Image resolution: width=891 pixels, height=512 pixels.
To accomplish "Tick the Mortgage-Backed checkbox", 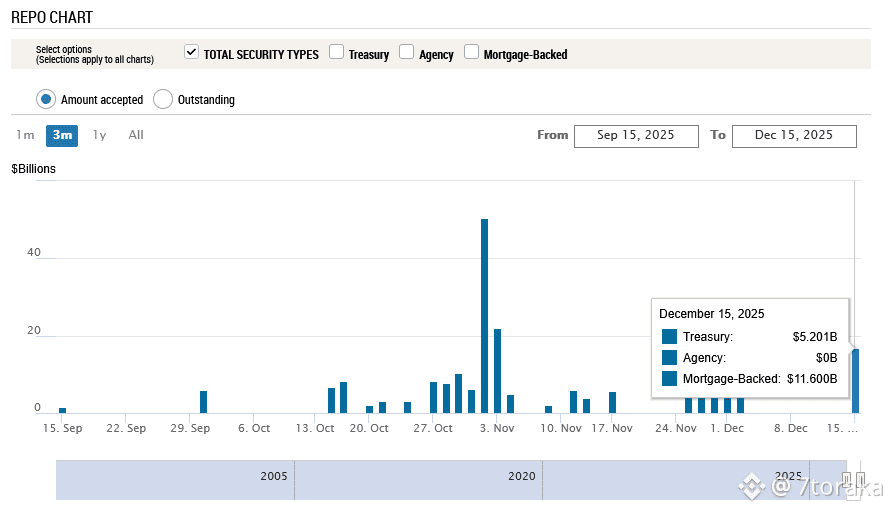I will tap(472, 52).
